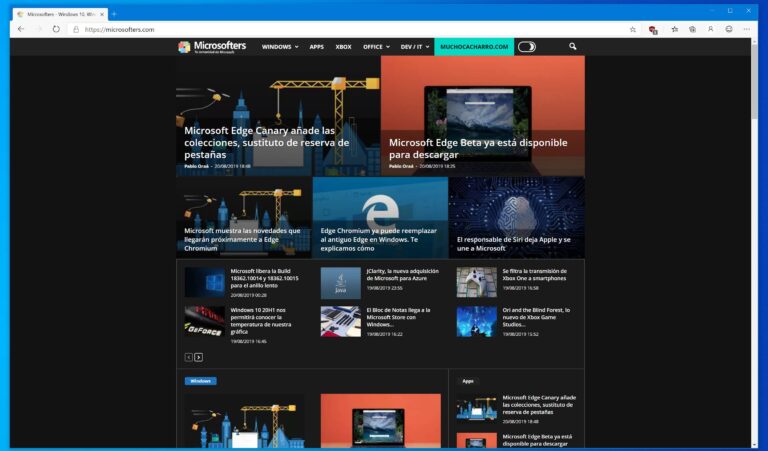Click the Ori game thumbnail
The image size is (768, 451).
[x=477, y=322]
